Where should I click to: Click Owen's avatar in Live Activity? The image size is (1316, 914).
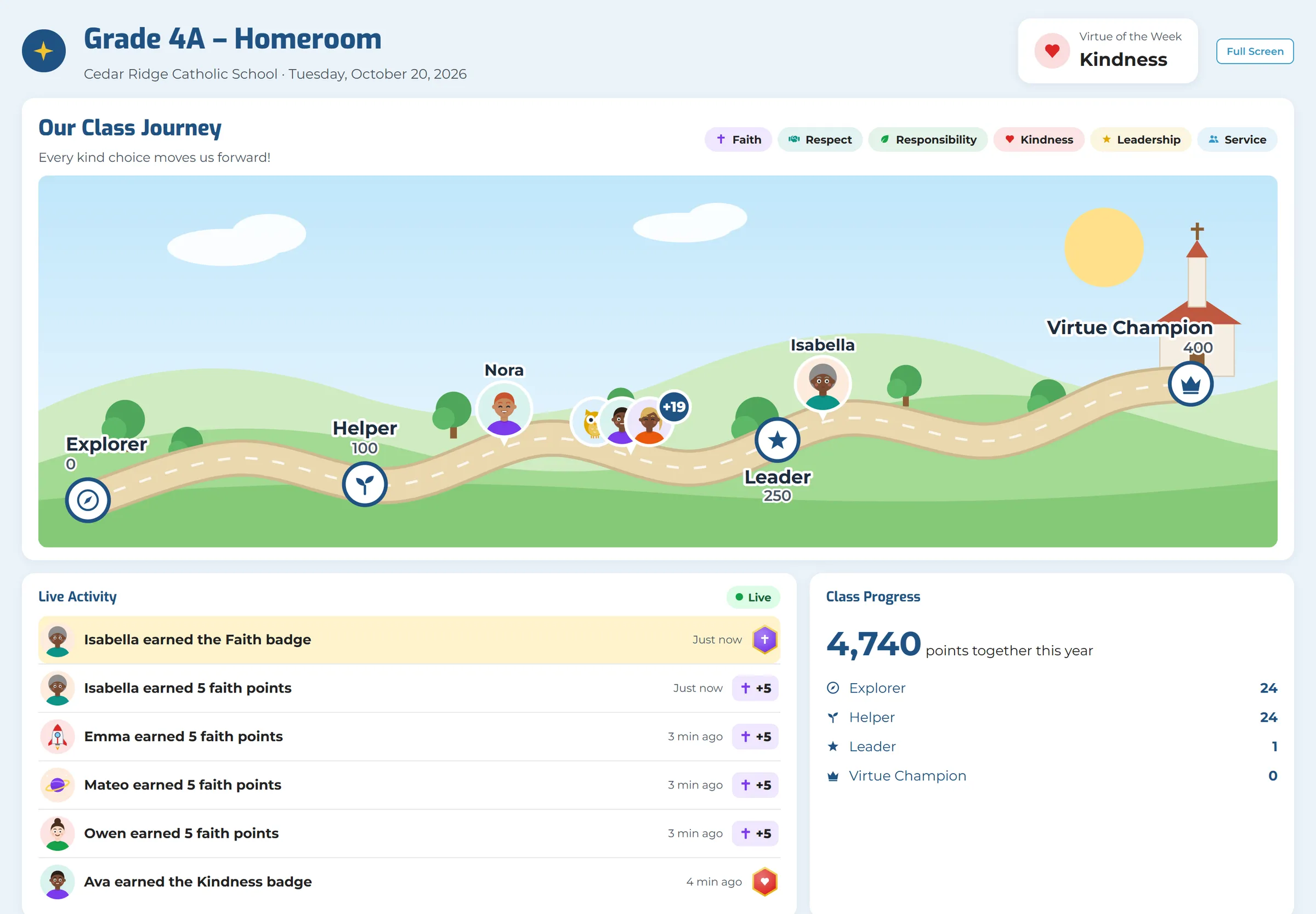click(57, 834)
